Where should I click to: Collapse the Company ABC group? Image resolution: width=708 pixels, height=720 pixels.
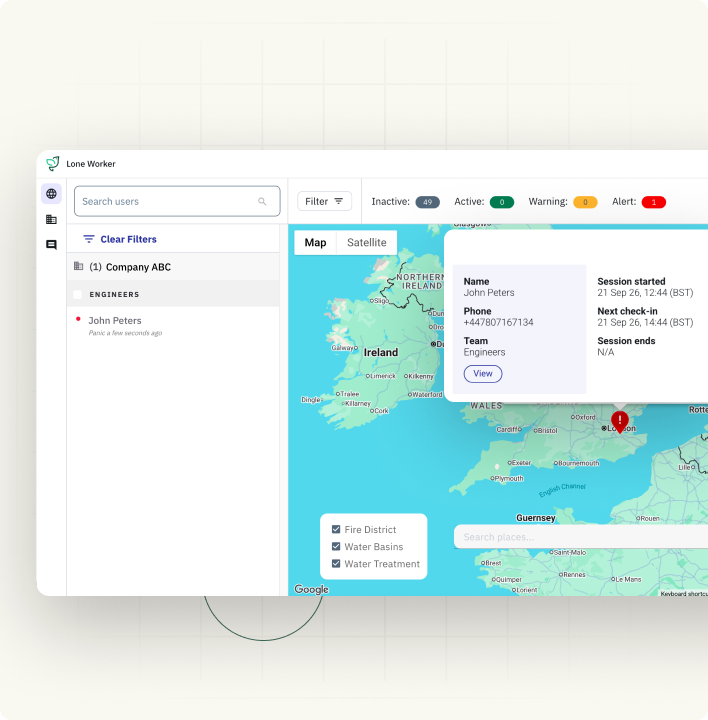click(x=173, y=267)
